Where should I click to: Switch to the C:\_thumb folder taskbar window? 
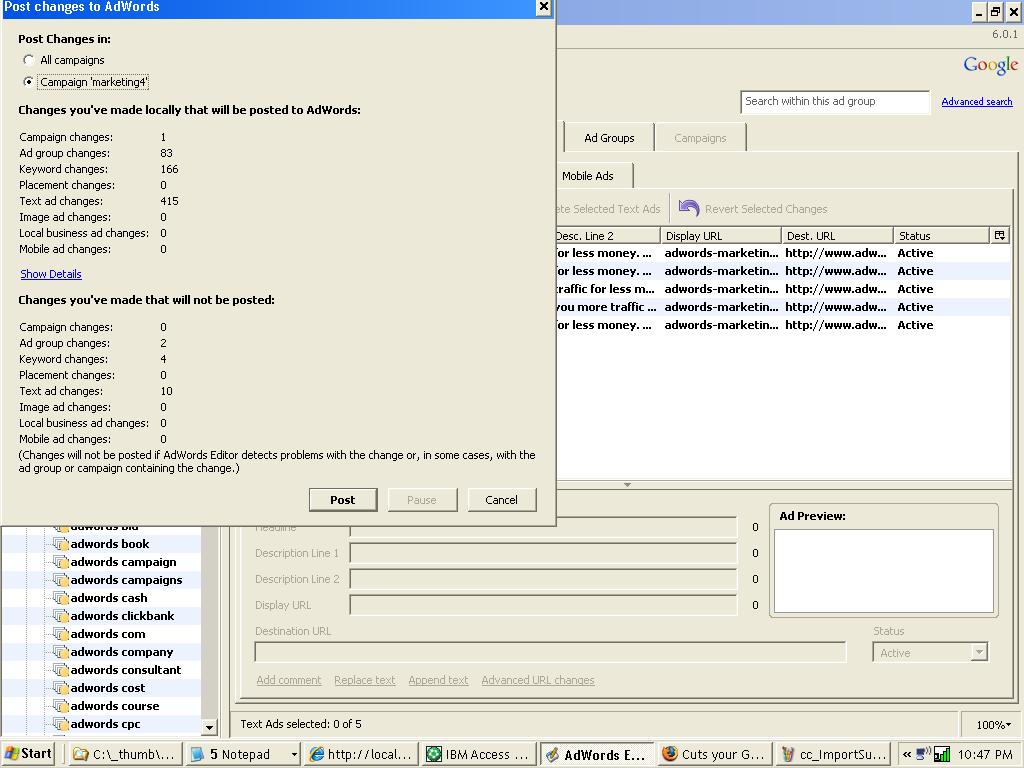(x=125, y=754)
